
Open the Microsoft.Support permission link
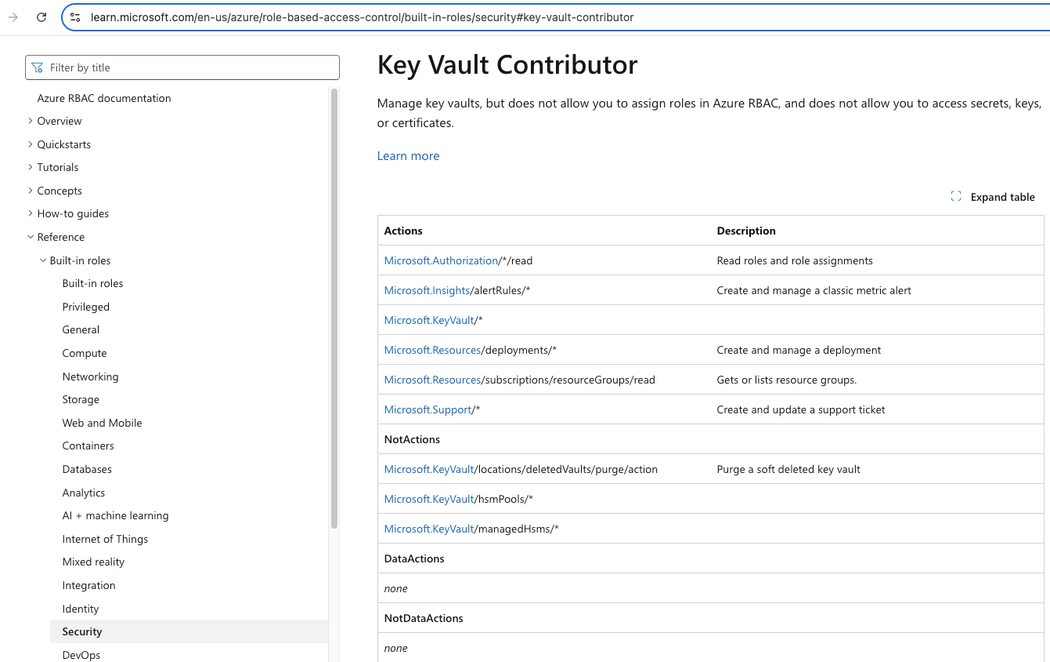click(425, 409)
